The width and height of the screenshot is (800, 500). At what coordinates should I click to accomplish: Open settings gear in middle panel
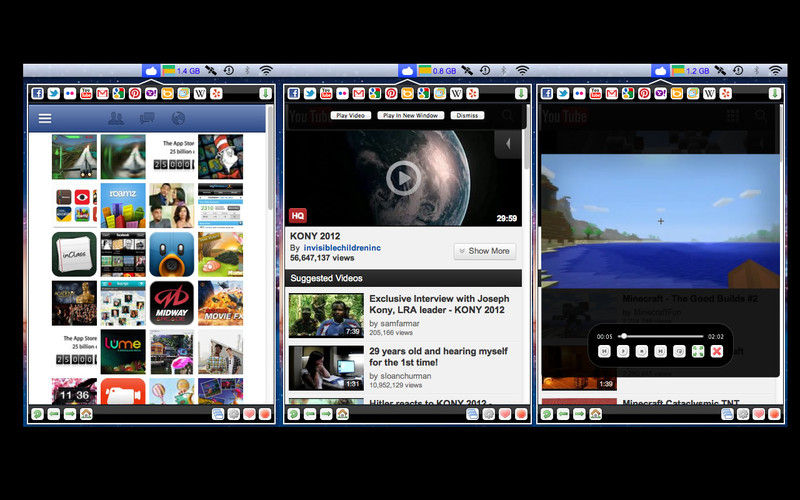(x=489, y=414)
